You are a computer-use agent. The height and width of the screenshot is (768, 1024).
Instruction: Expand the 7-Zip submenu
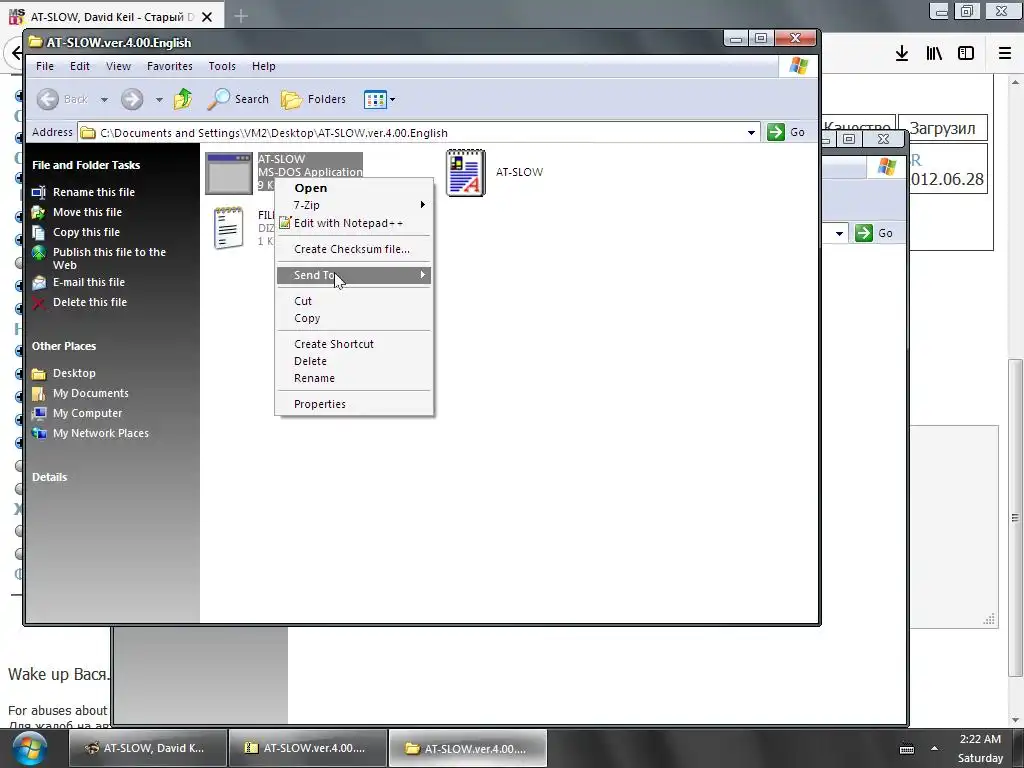(353, 205)
